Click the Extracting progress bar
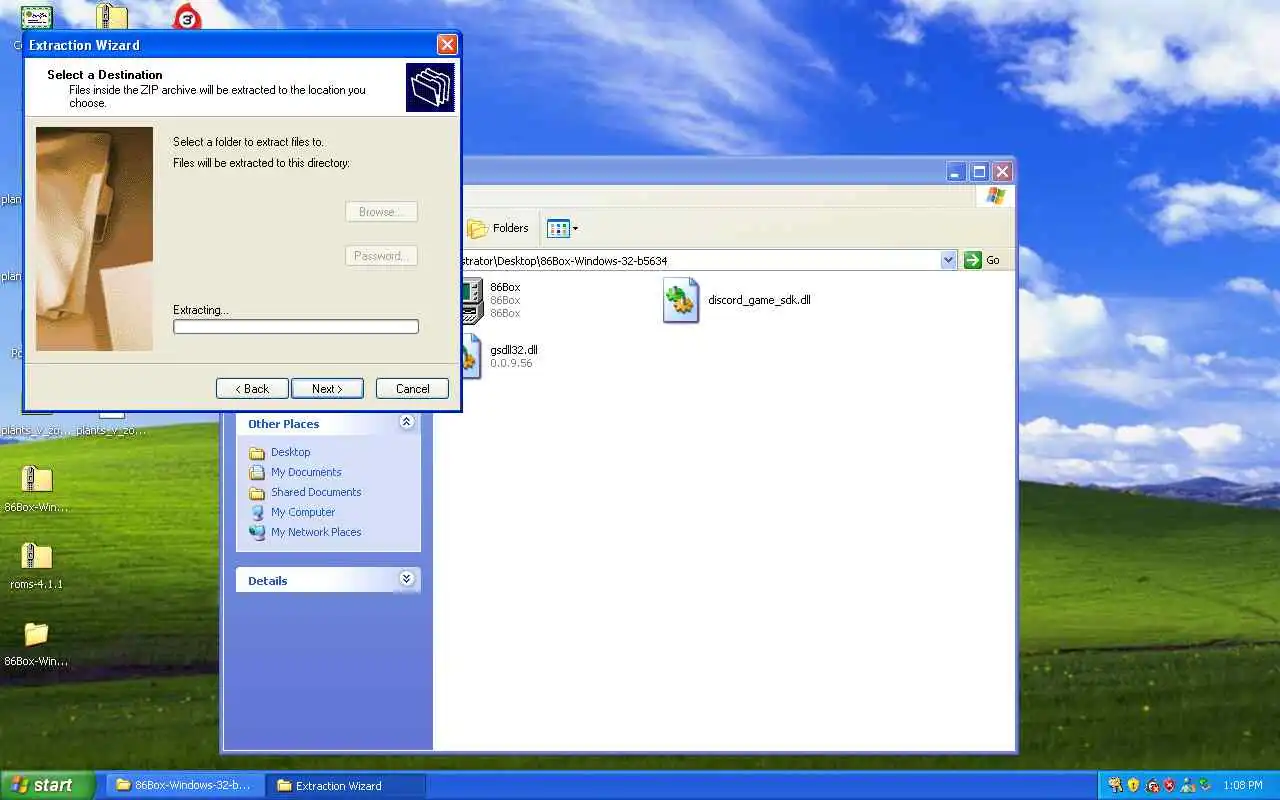Image resolution: width=1280 pixels, height=800 pixels. click(x=296, y=327)
